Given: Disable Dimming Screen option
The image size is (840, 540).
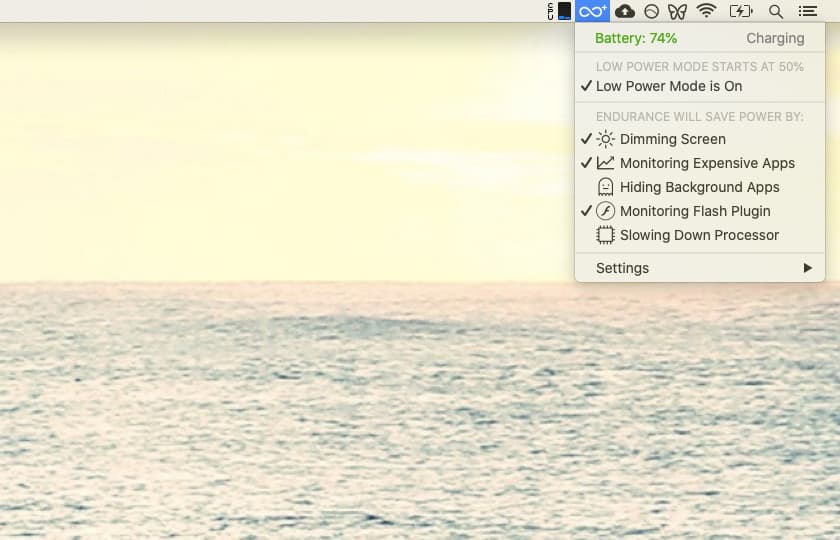Looking at the screenshot, I should (x=700, y=139).
